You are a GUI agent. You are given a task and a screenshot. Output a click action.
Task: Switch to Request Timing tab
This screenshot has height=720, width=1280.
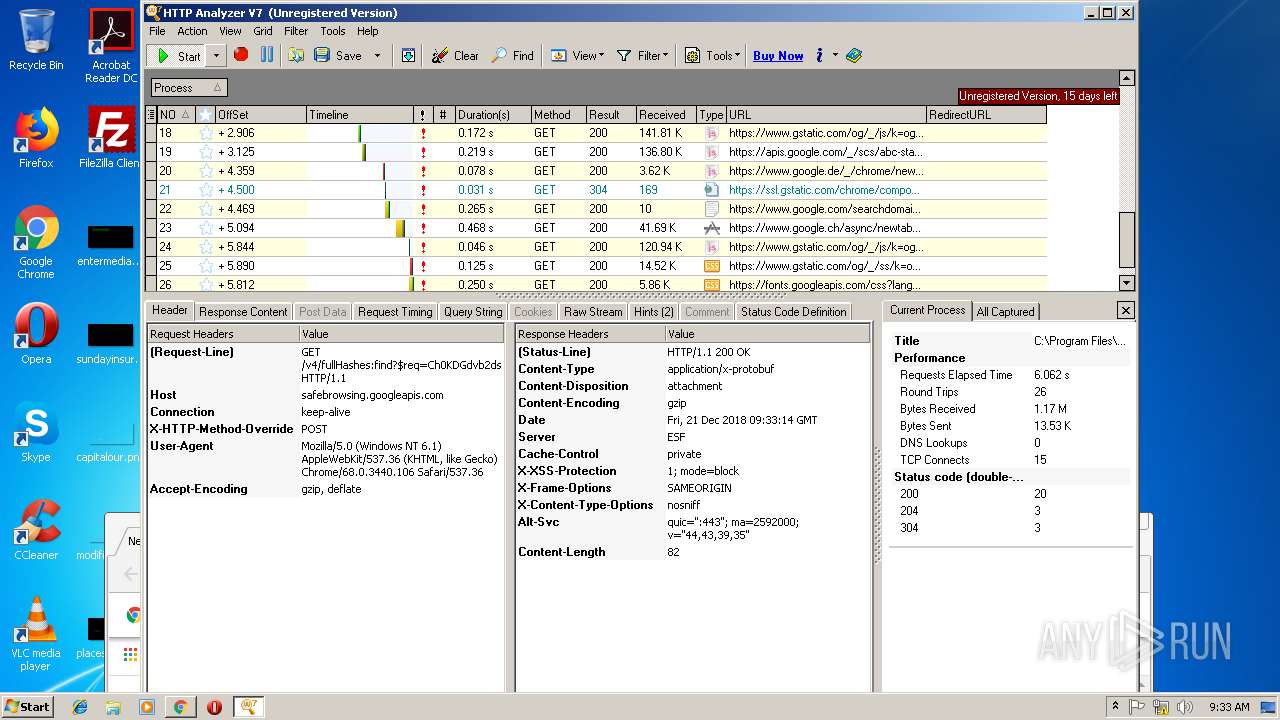[395, 312]
